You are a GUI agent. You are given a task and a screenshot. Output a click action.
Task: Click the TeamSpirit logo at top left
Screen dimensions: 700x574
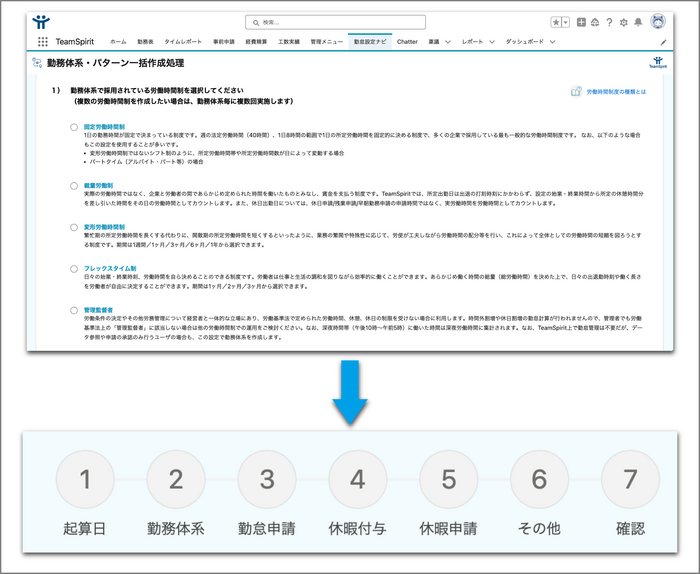tap(41, 21)
